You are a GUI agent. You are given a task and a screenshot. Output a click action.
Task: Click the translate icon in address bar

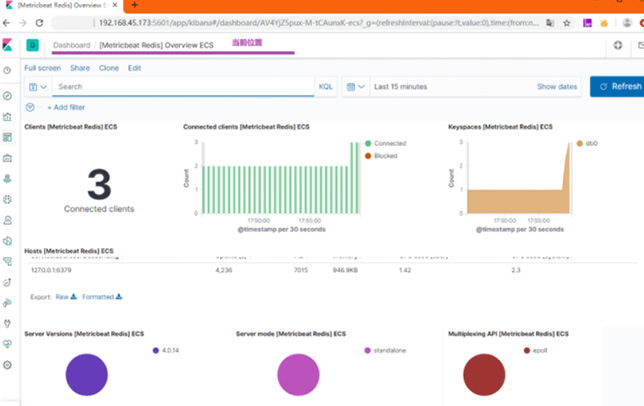coord(550,23)
